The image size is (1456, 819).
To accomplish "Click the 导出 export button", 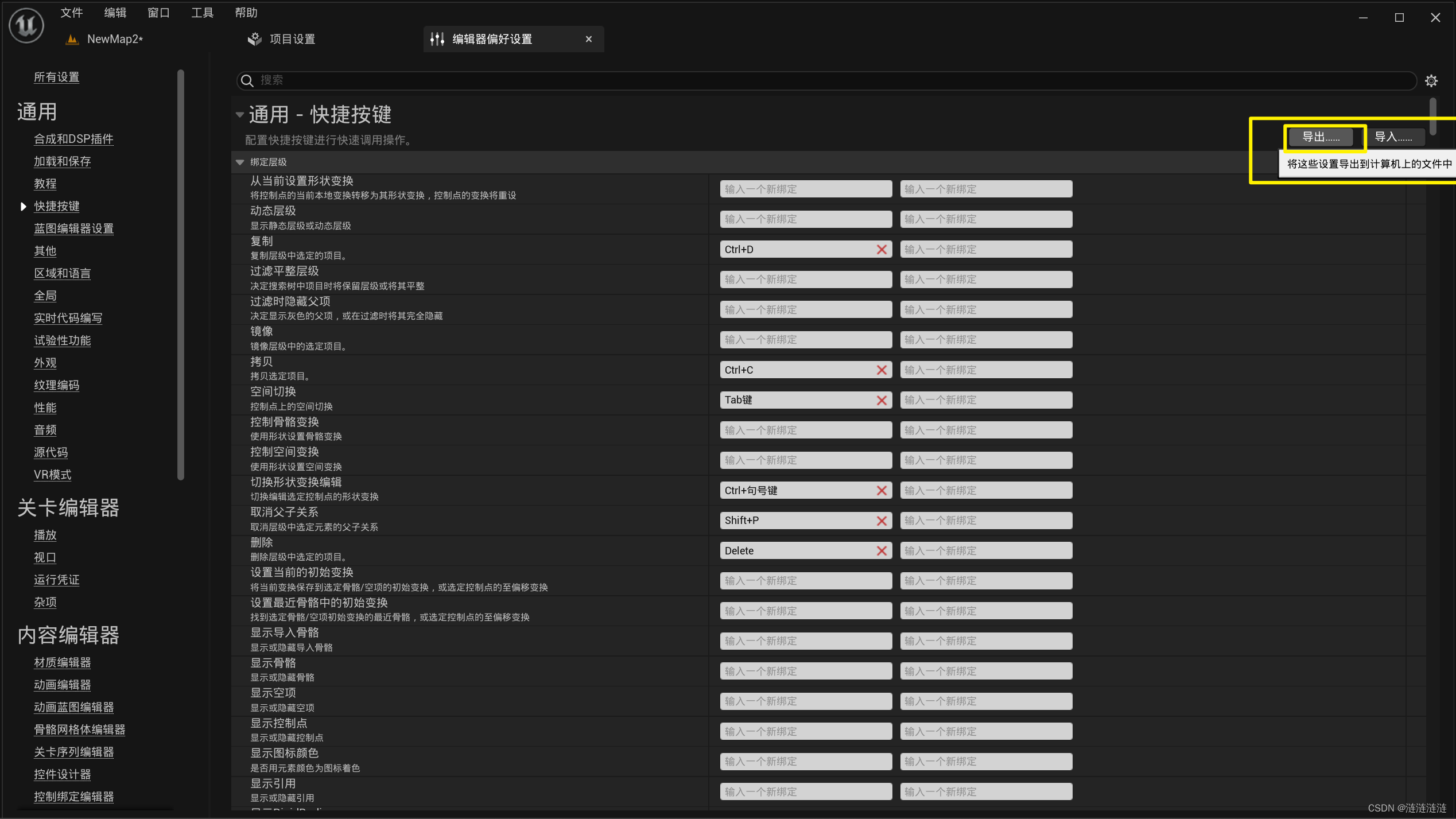I will pyautogui.click(x=1321, y=137).
